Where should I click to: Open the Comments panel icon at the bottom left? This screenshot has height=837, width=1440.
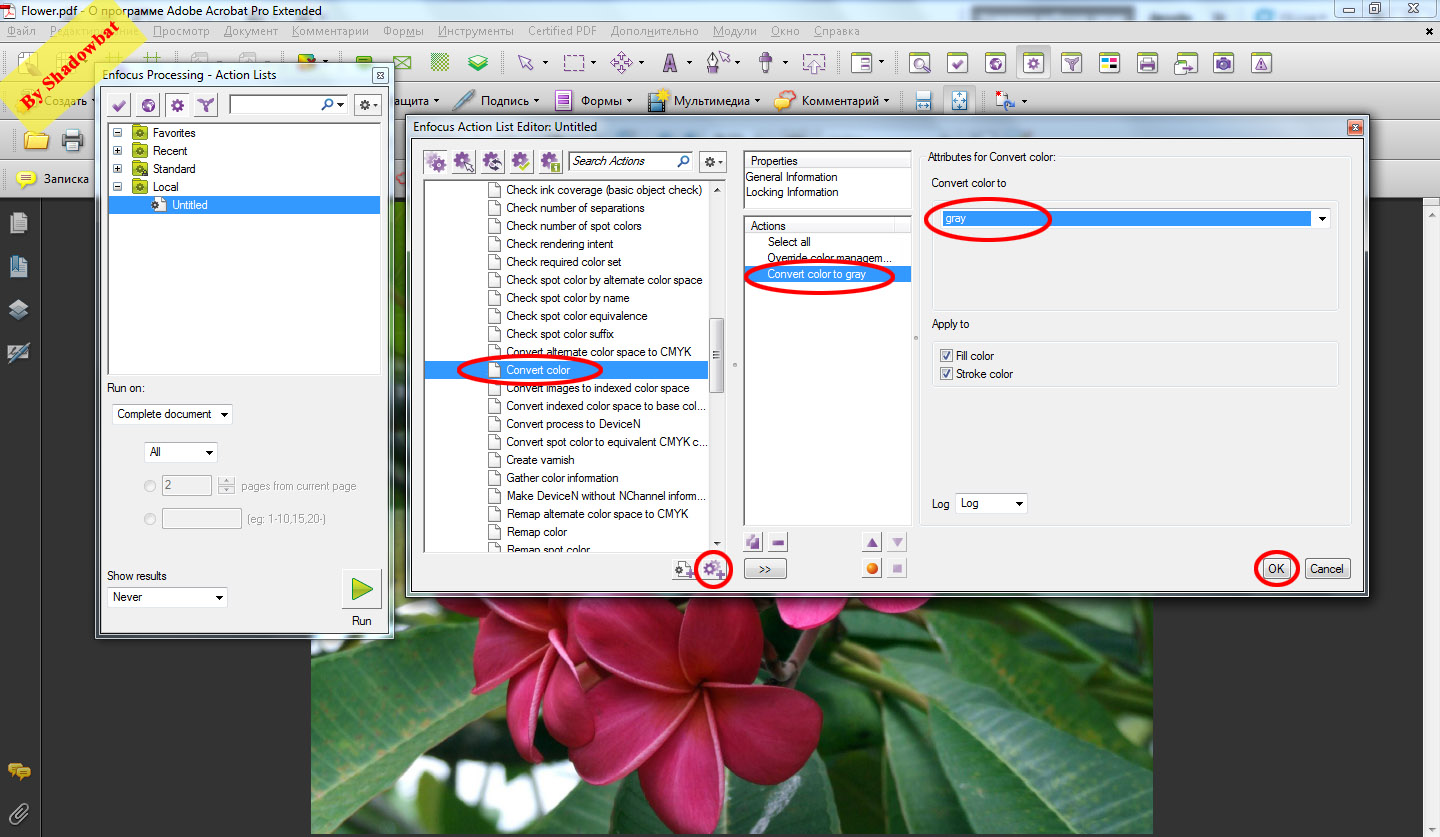click(18, 771)
